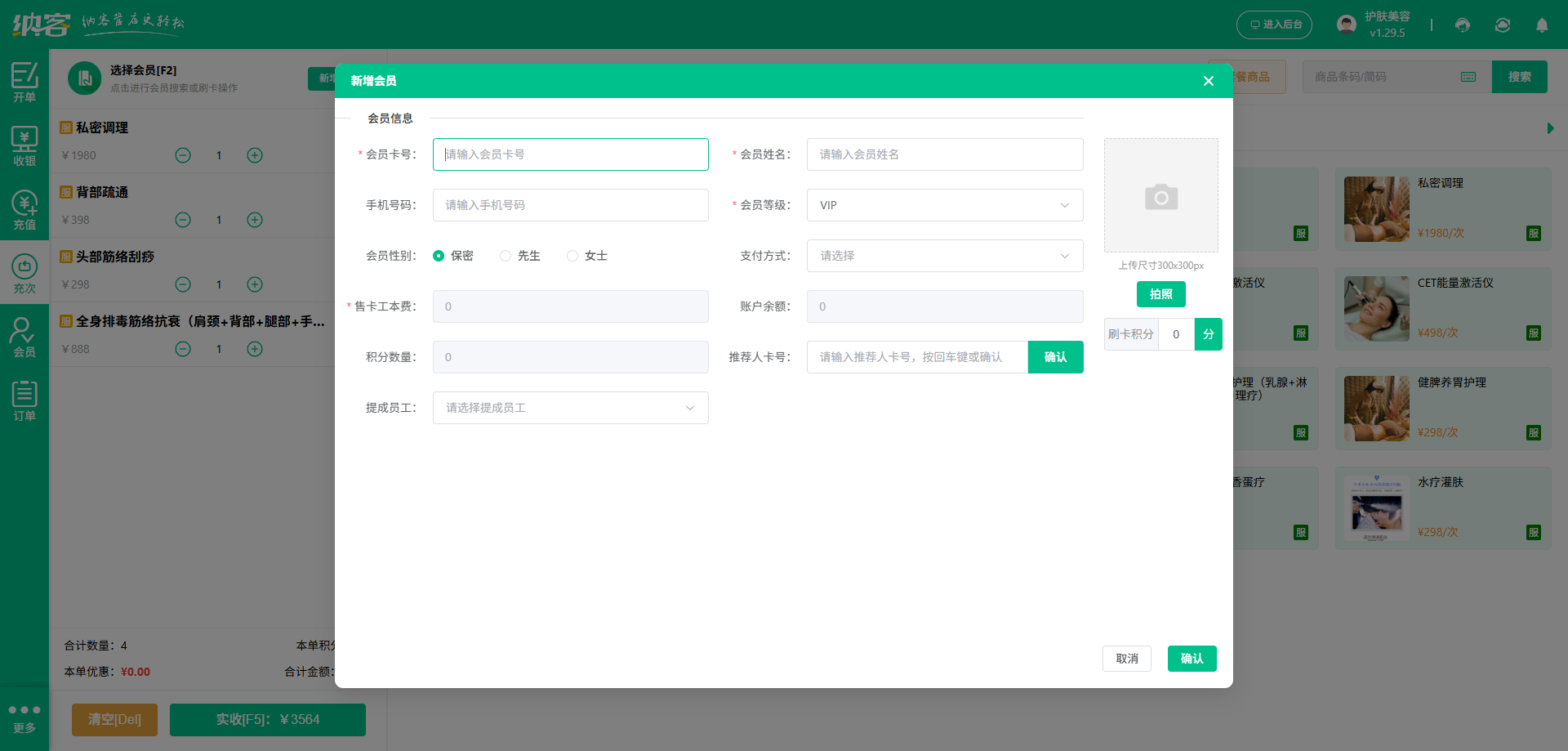This screenshot has height=751, width=1568.
Task: Click the headset customer service icon
Action: 1463,25
